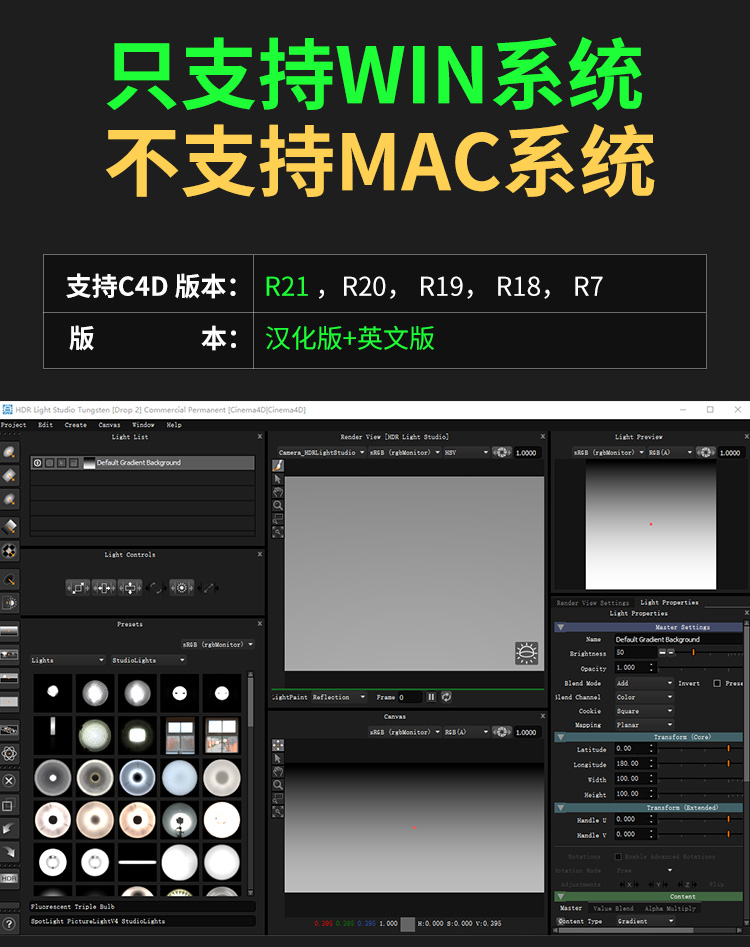Screen dimensions: 750x947
Task: Switch to Render View Settings tab
Action: [592, 603]
